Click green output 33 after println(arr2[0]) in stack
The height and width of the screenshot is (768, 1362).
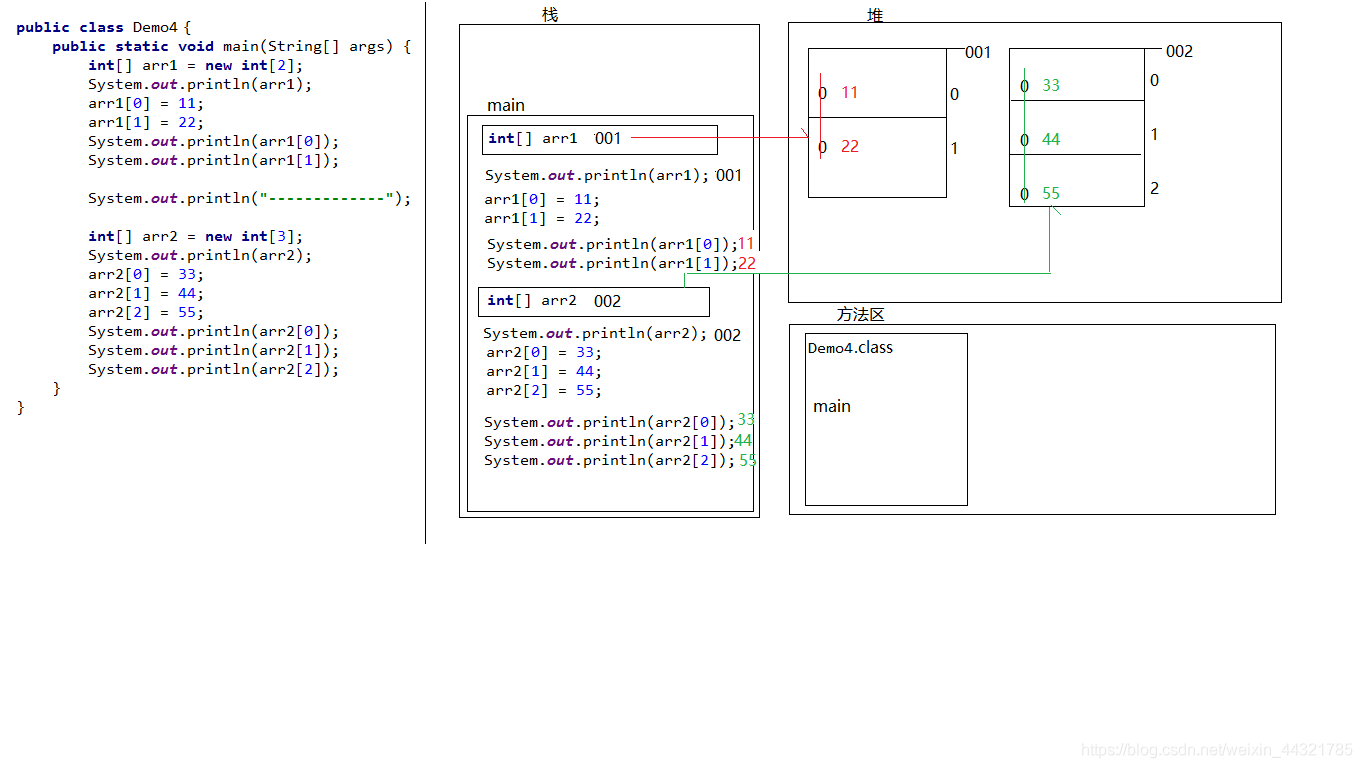coord(746,420)
